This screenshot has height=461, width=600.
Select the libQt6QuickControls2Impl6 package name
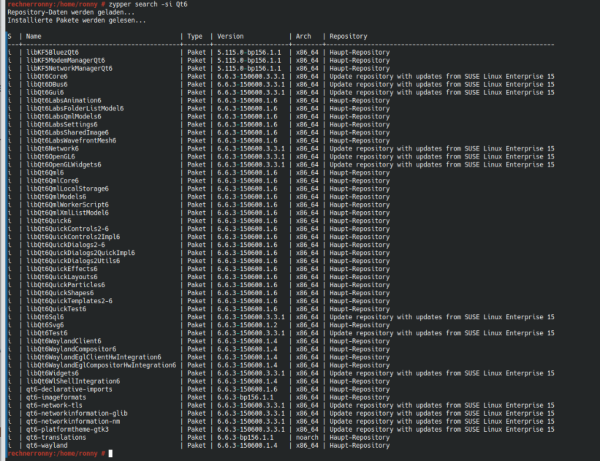[73, 237]
